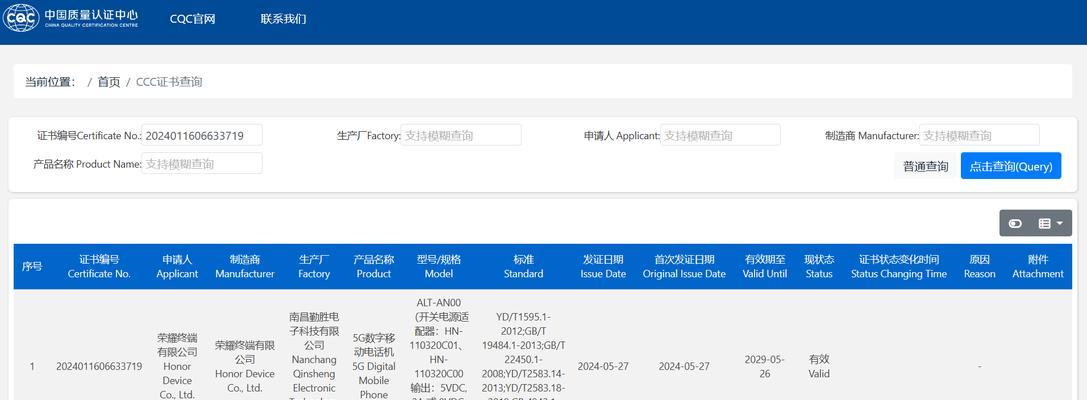The width and height of the screenshot is (1087, 400).
Task: Toggle the card view switch icon
Action: 1015,223
